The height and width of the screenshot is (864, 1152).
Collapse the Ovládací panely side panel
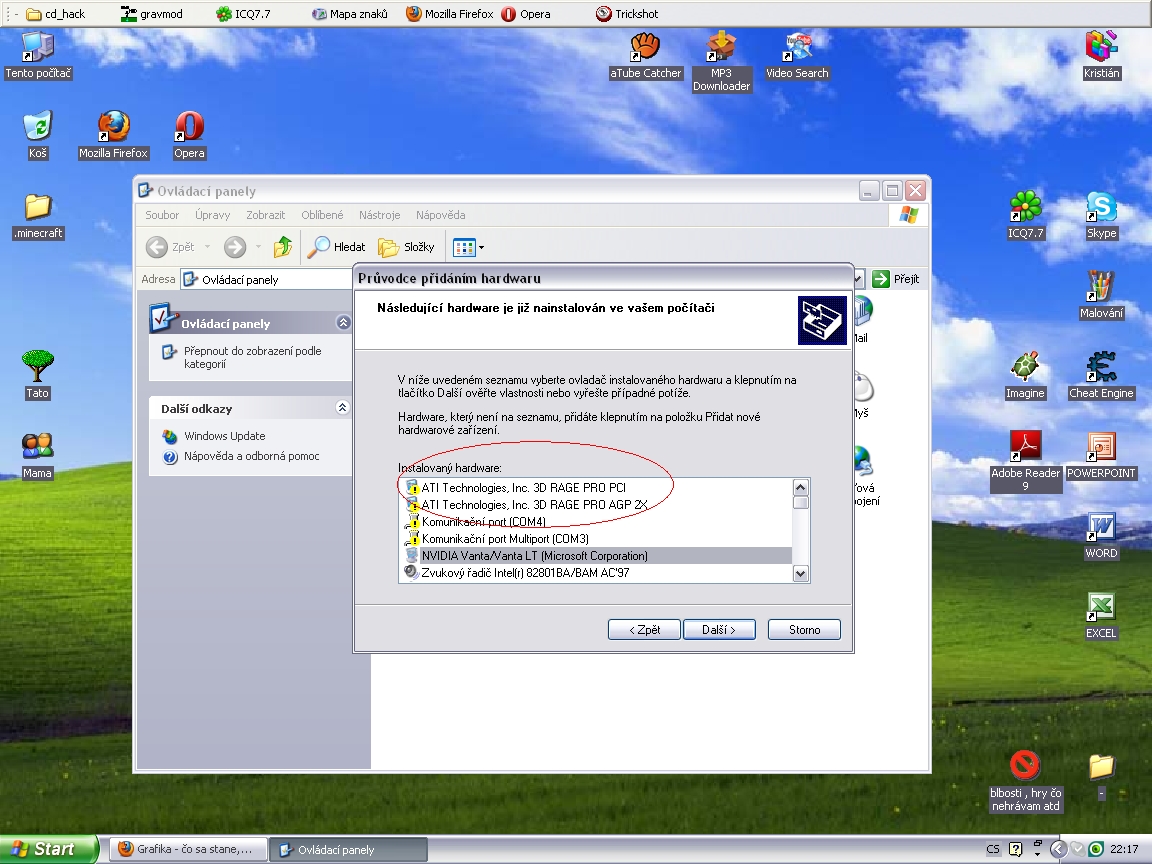pos(343,323)
